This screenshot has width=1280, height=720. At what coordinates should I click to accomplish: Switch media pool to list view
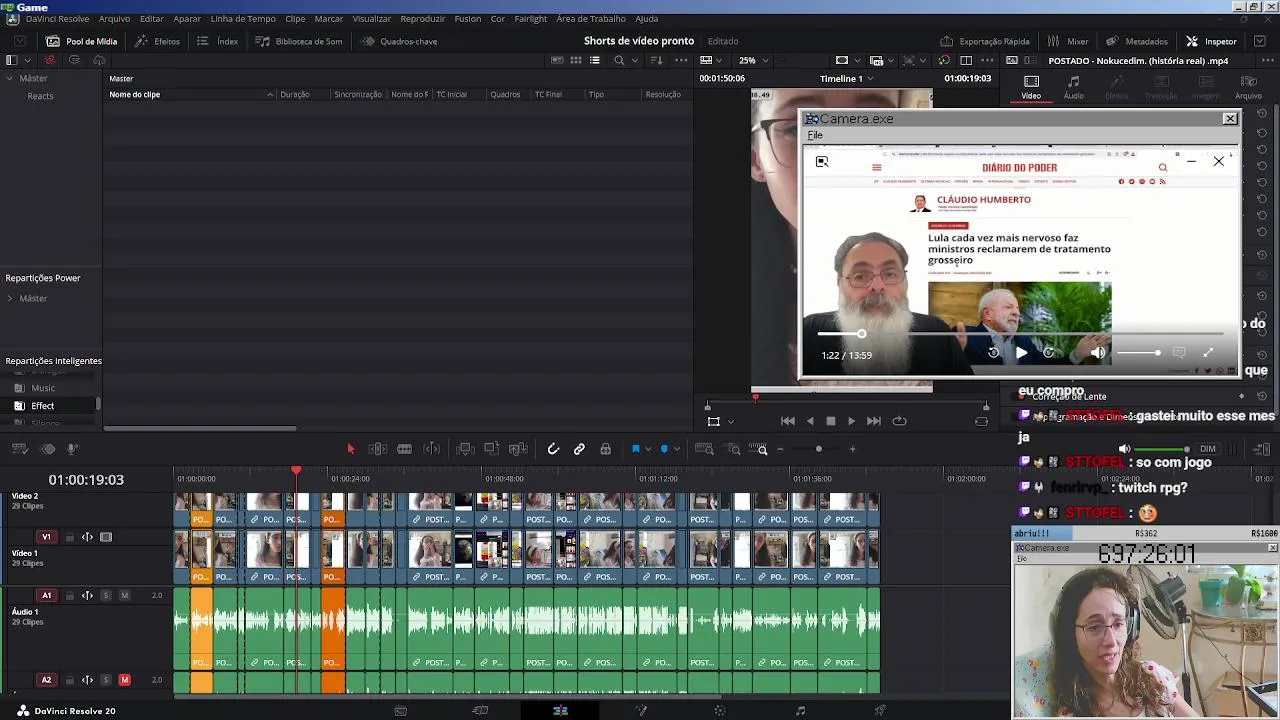pyautogui.click(x=595, y=60)
